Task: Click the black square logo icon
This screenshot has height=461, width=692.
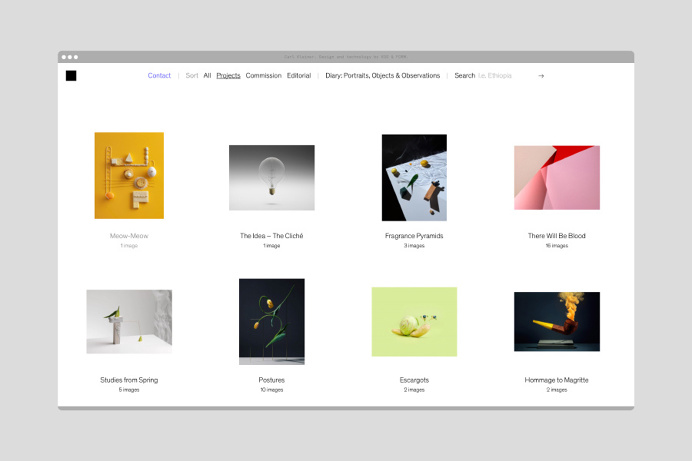Action: [71, 76]
